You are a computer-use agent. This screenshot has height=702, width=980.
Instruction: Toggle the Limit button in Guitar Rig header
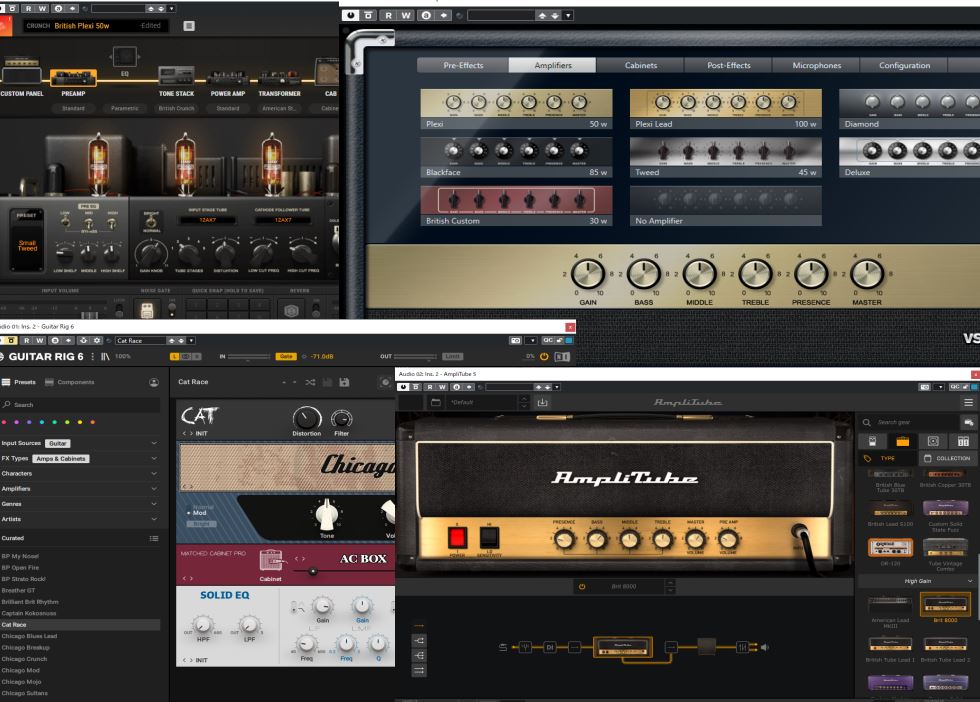click(452, 356)
